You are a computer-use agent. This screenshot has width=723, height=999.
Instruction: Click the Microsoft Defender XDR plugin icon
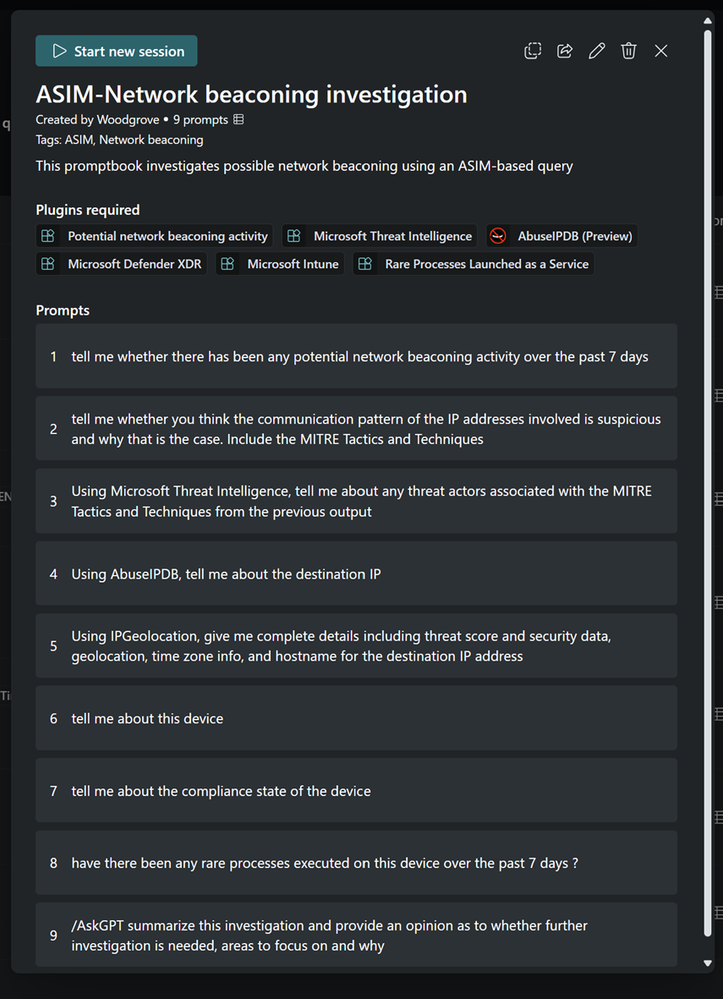coord(48,264)
